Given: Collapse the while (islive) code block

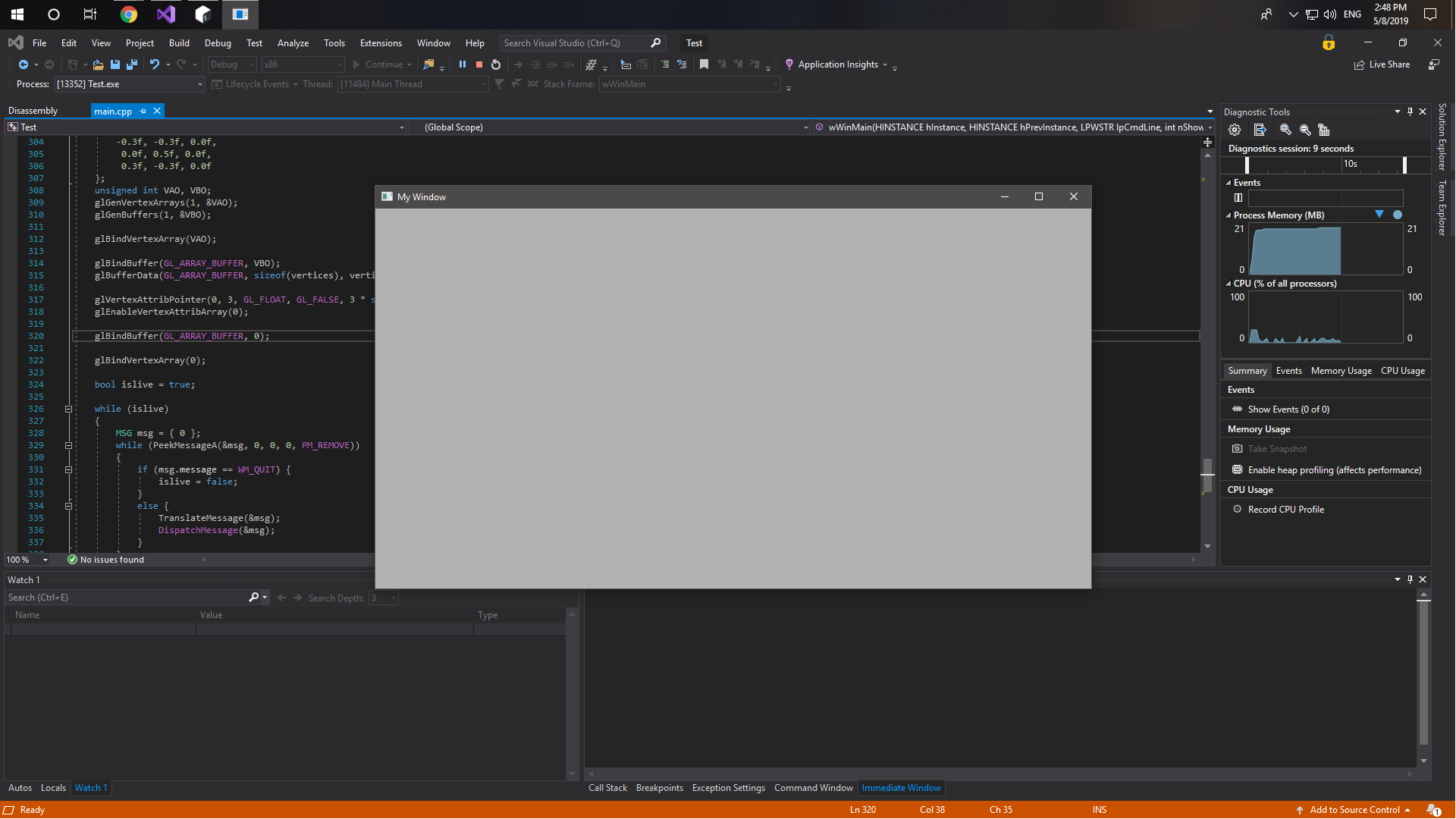Looking at the screenshot, I should pyautogui.click(x=68, y=409).
